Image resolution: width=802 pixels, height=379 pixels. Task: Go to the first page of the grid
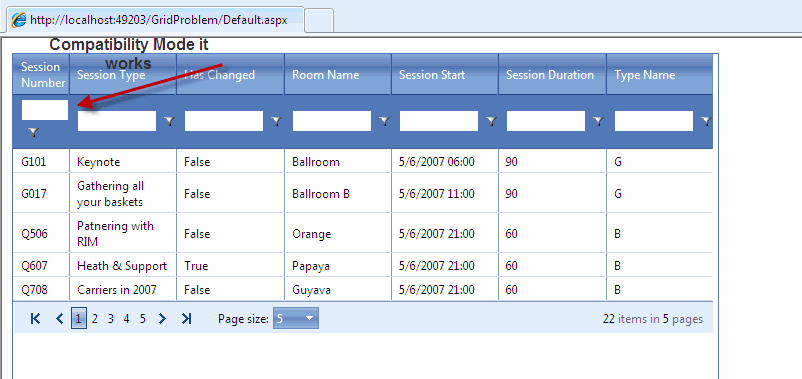point(35,319)
